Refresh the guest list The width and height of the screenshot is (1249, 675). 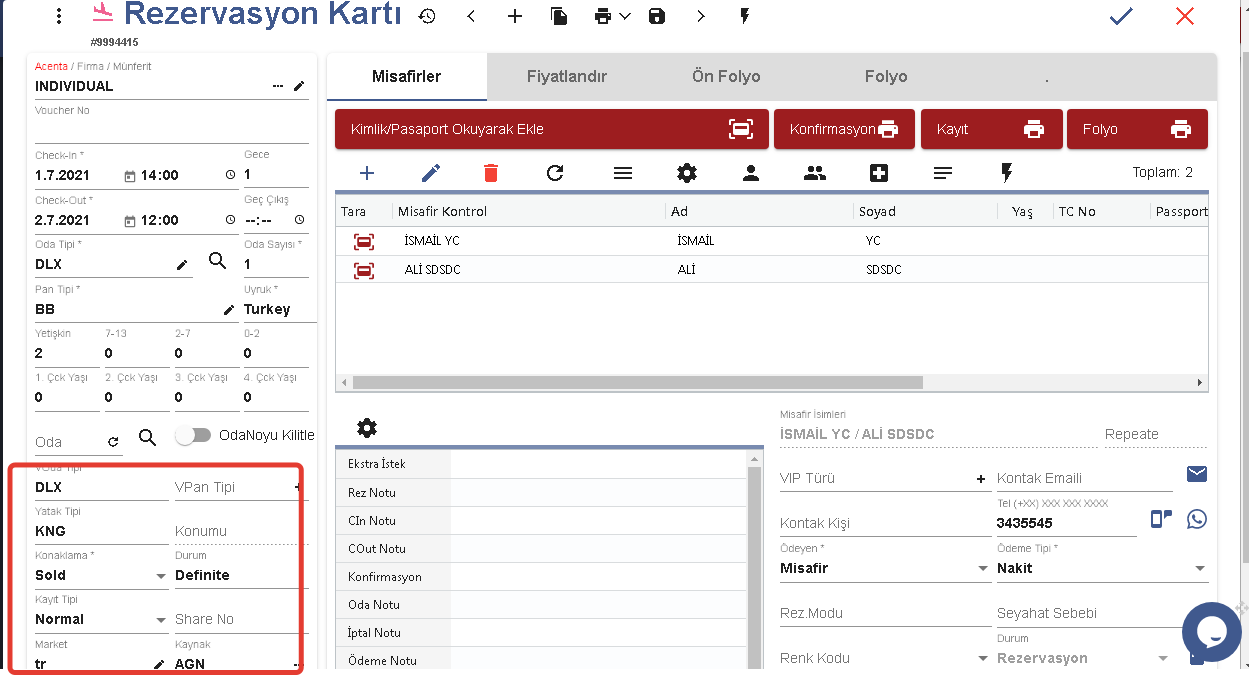click(x=555, y=173)
